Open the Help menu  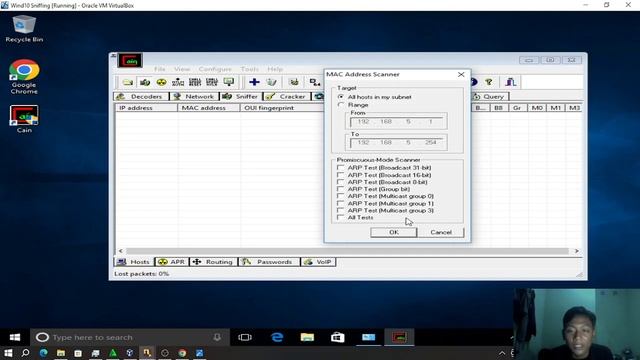275,69
